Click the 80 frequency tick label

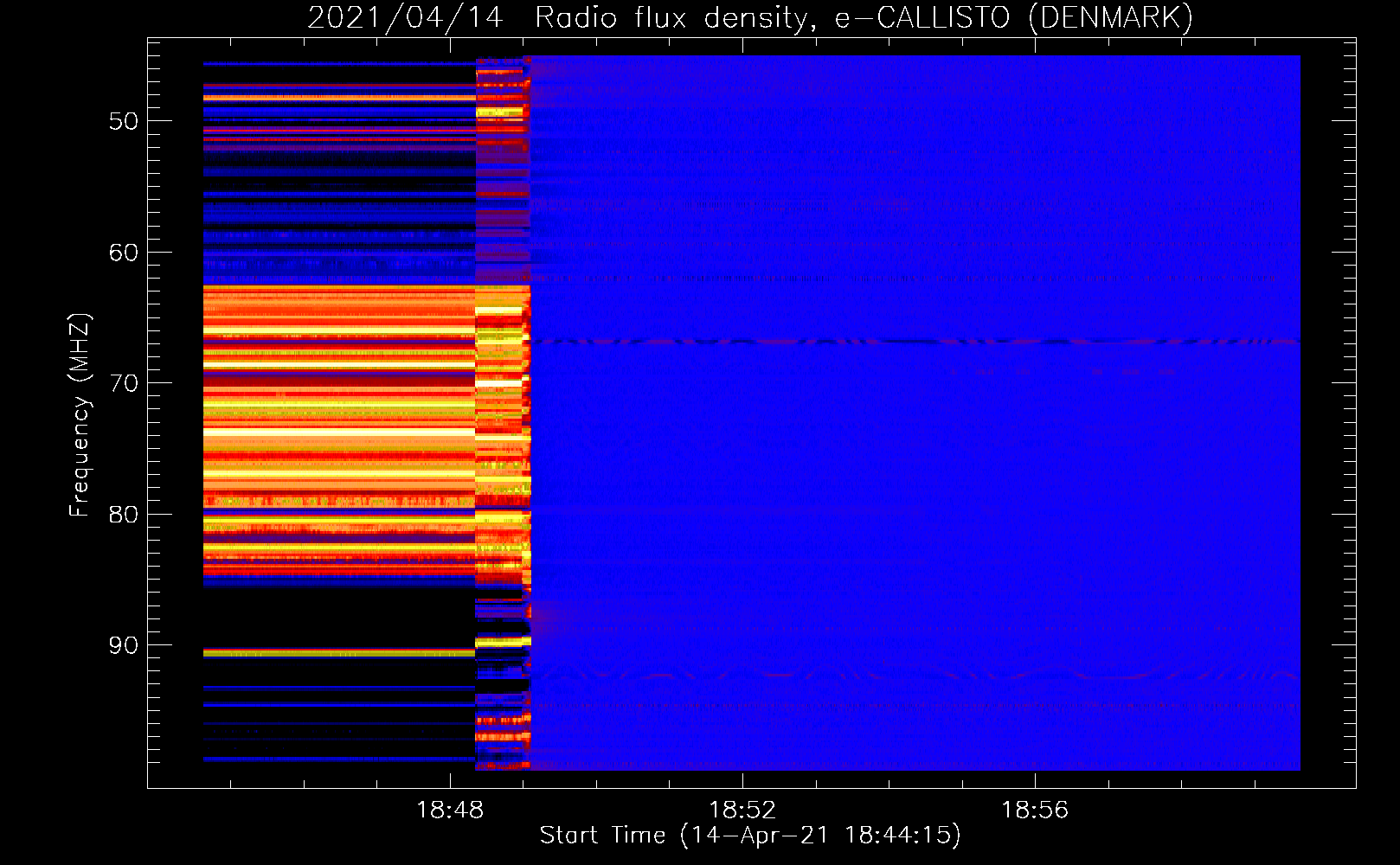(124, 515)
